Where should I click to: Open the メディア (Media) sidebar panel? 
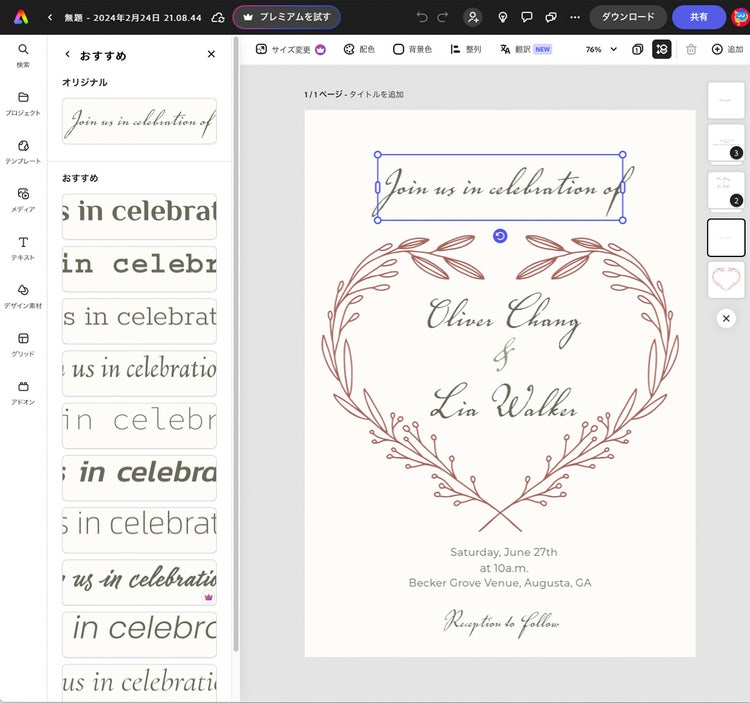point(23,199)
